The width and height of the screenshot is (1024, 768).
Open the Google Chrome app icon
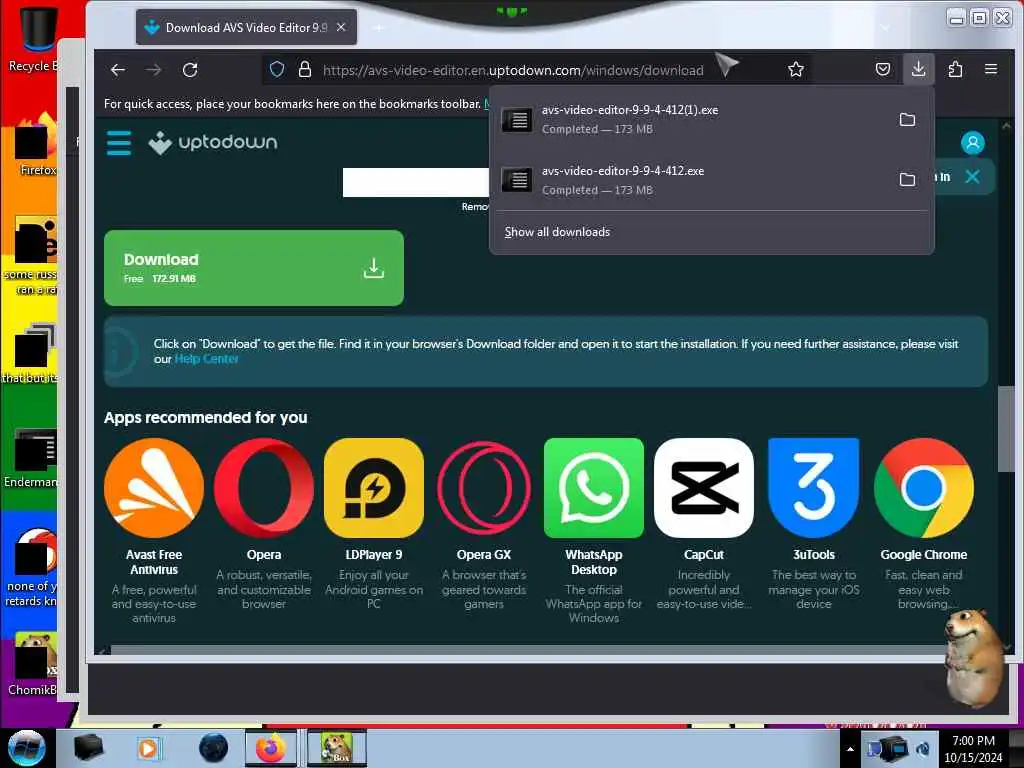tap(923, 488)
